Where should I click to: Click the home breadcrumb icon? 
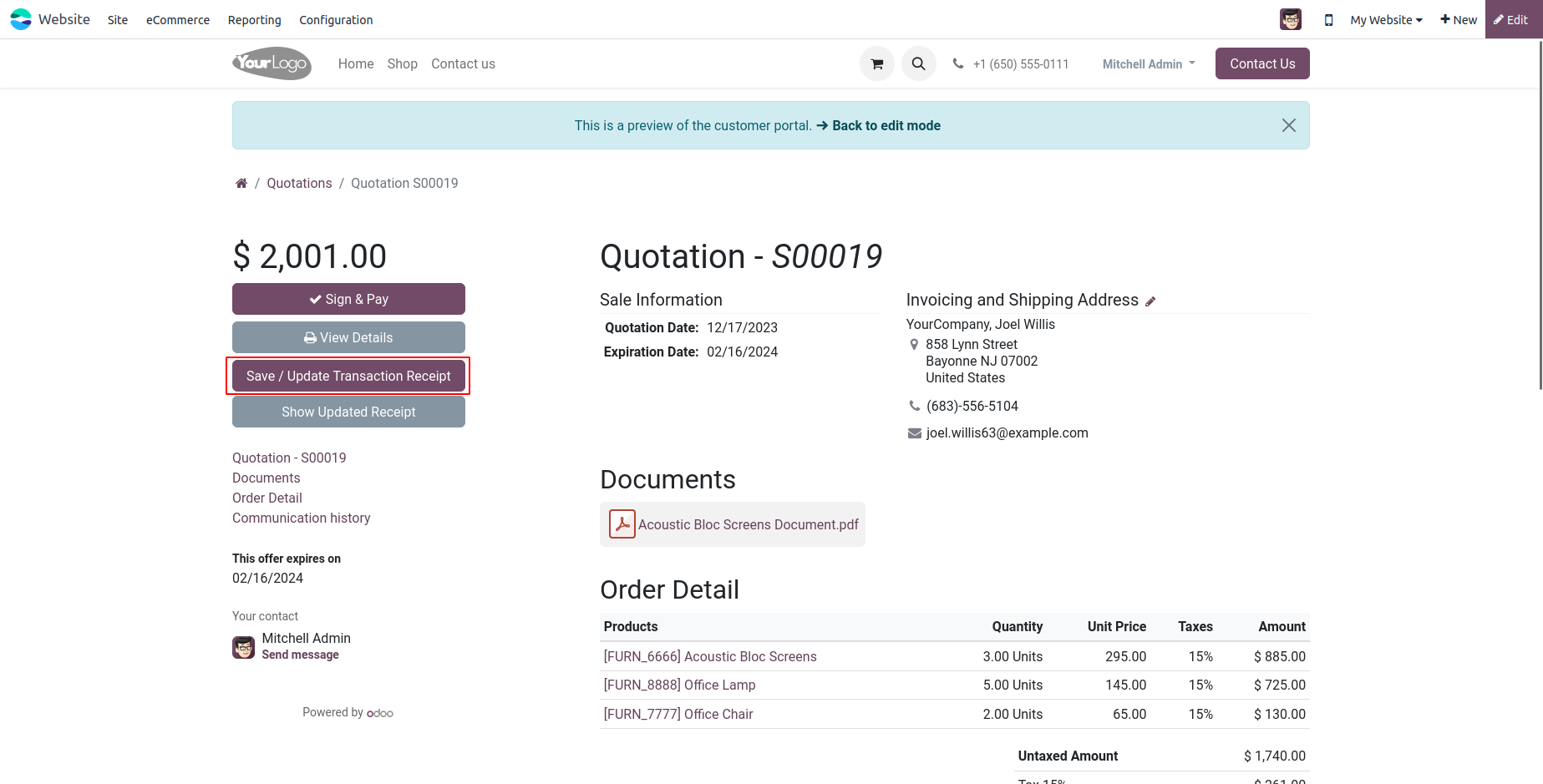point(241,184)
